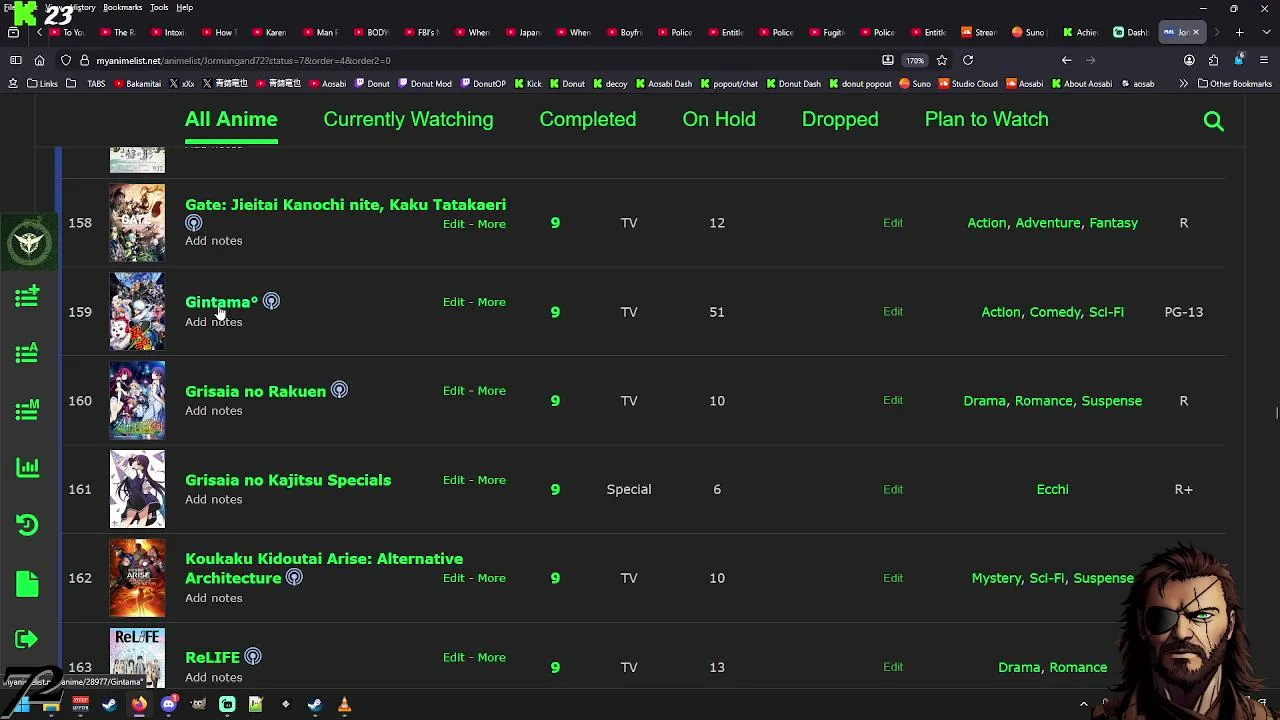The image size is (1280, 720).
Task: Click the score 9 for Grisaia no Rakuen
Action: point(555,401)
